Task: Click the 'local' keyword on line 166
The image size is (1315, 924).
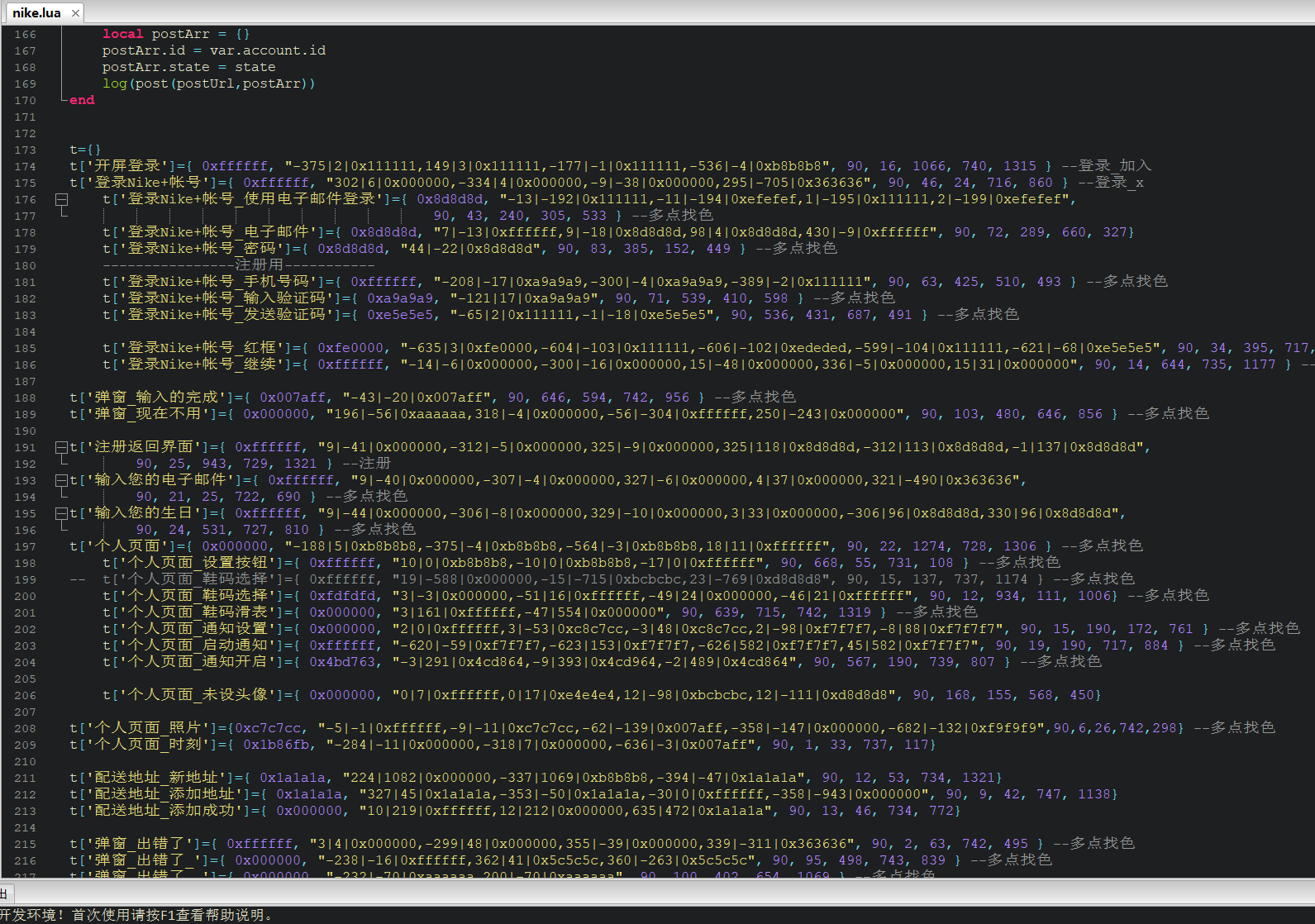Action: point(123,34)
